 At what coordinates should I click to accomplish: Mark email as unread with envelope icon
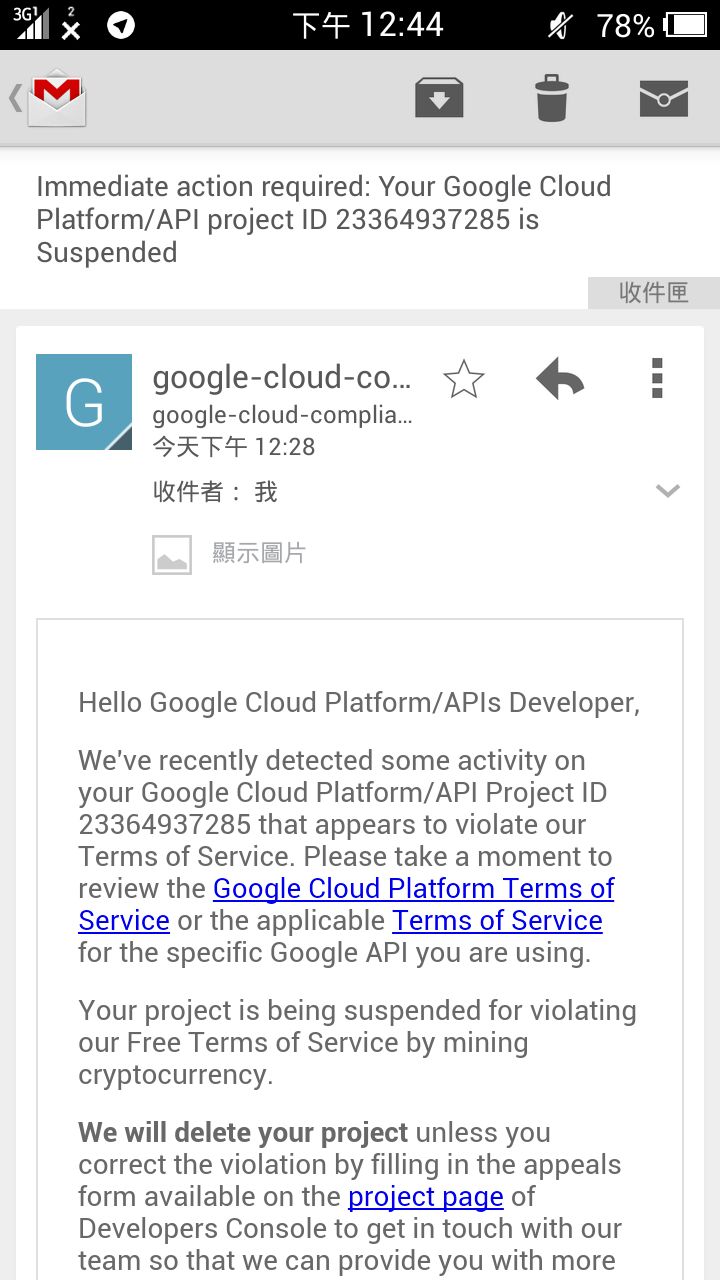tap(663, 98)
